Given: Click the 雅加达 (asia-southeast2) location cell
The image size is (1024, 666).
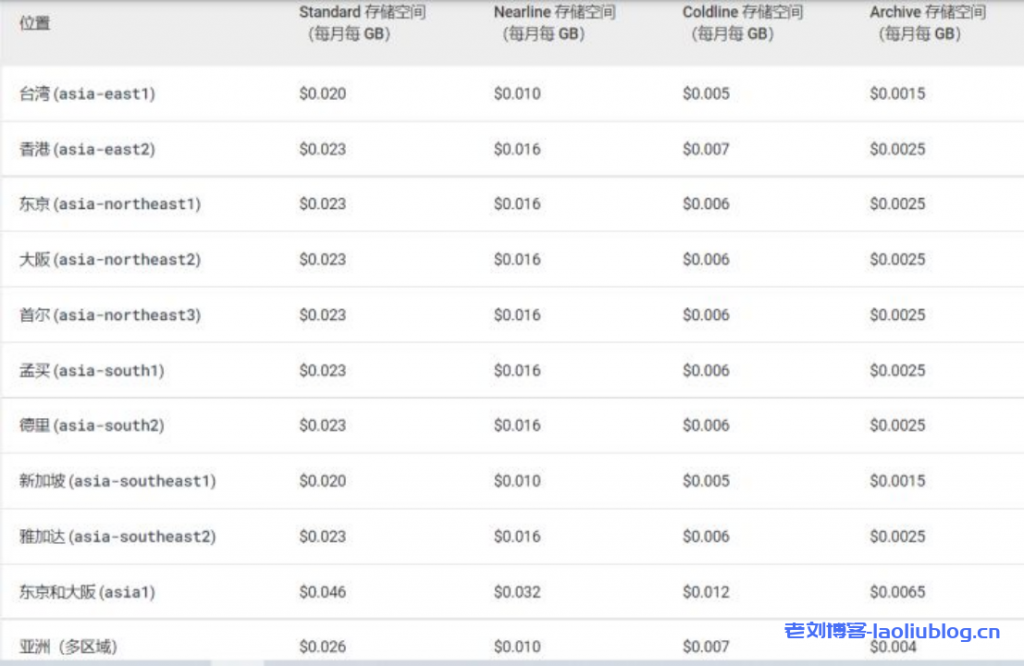Looking at the screenshot, I should pyautogui.click(x=117, y=537).
